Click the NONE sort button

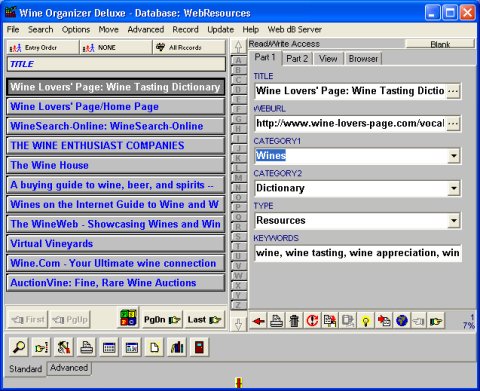116,47
